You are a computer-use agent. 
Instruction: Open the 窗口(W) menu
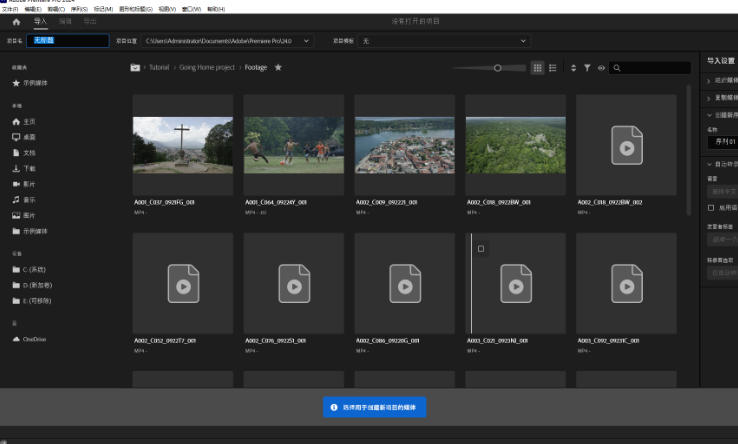coord(191,9)
